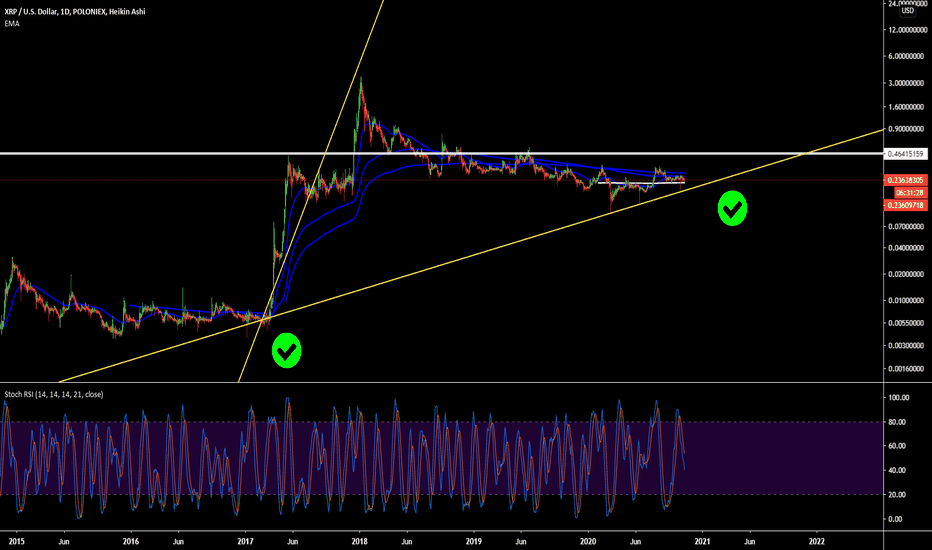Click the 2022 label on the time axis
Image resolution: width=932 pixels, height=550 pixels.
(x=817, y=542)
